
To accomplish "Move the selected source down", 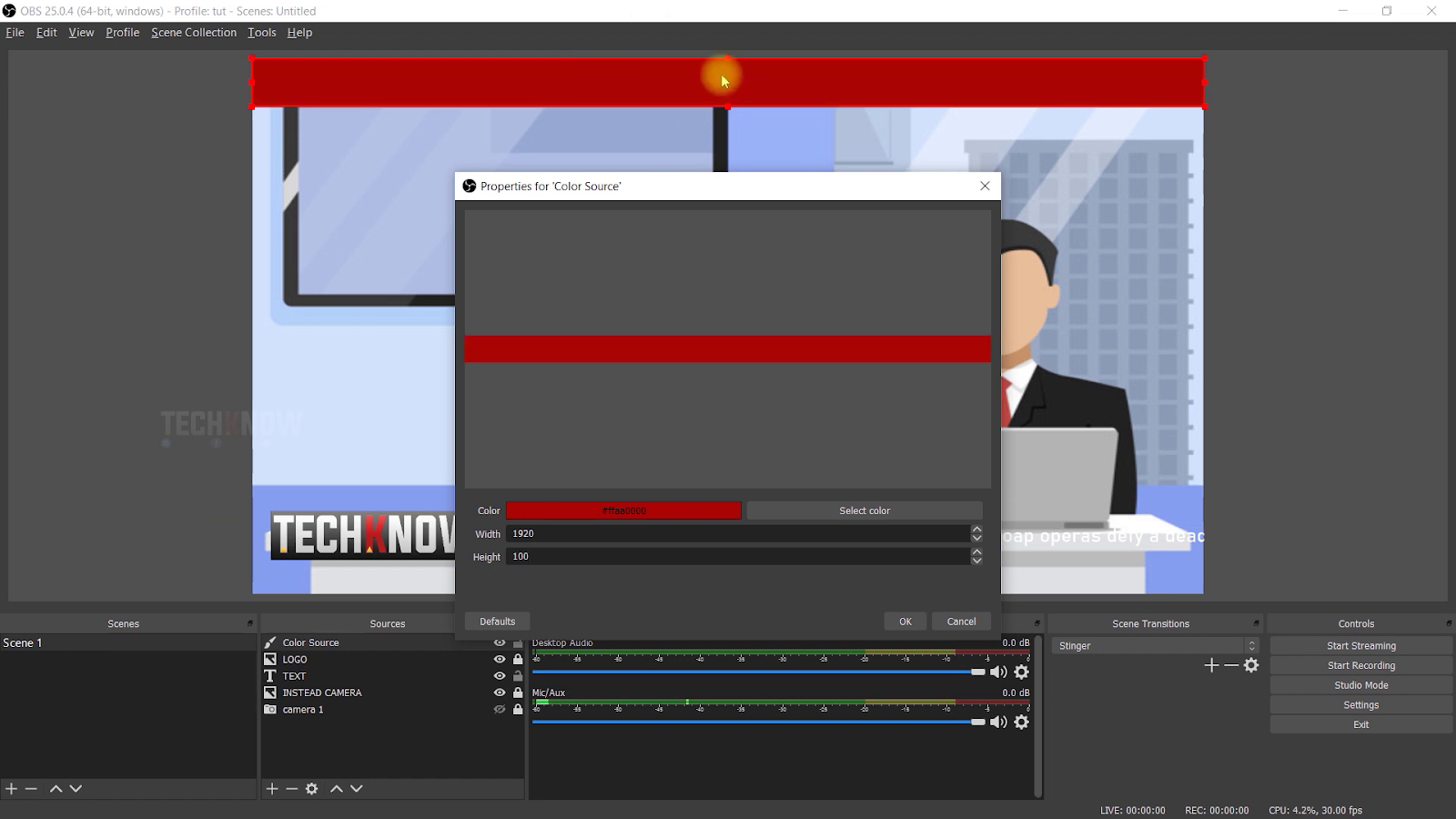I will click(x=357, y=789).
